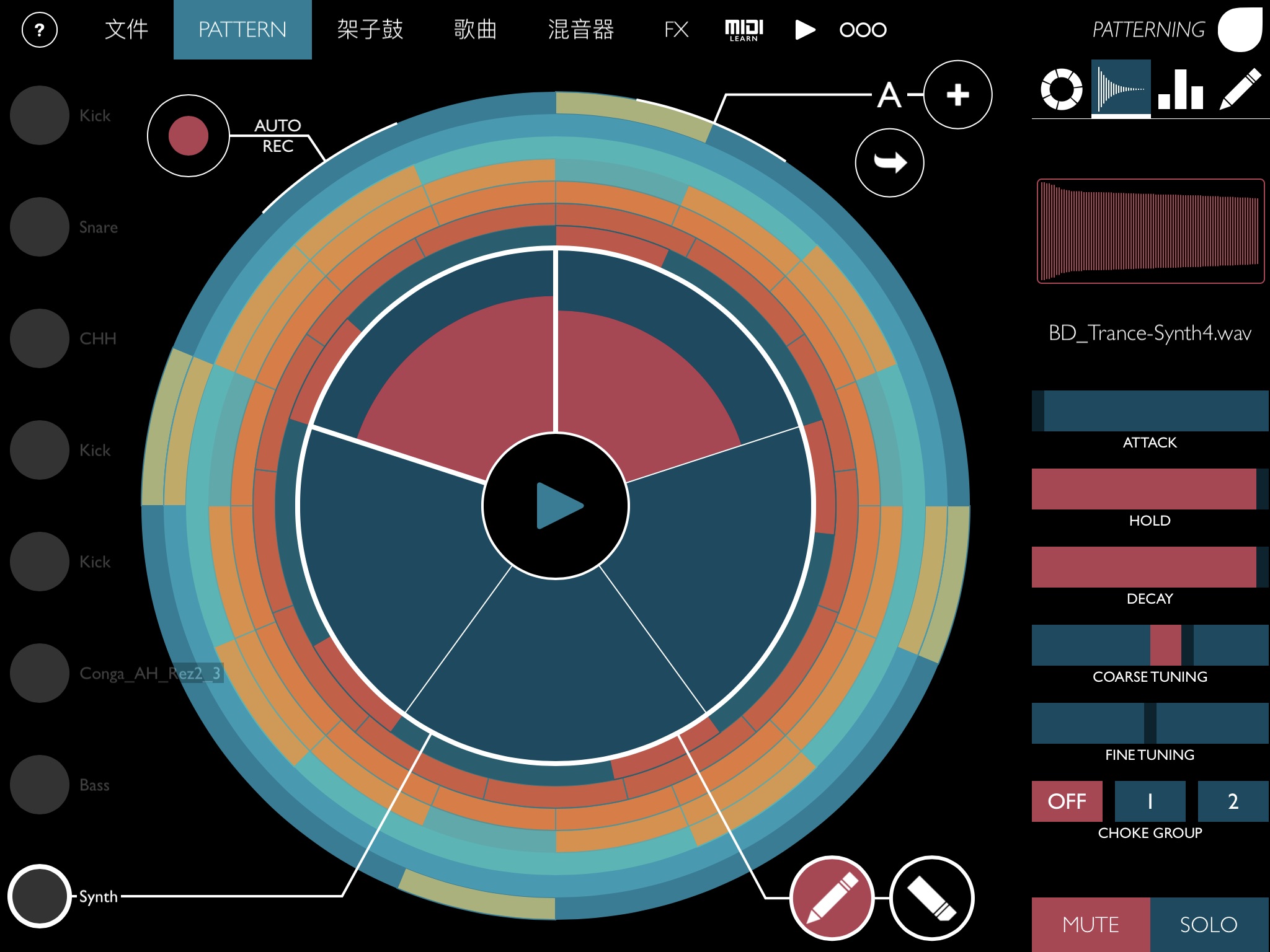Toggle MUTE for the Synth track
The width and height of the screenshot is (1270, 952).
(1090, 924)
